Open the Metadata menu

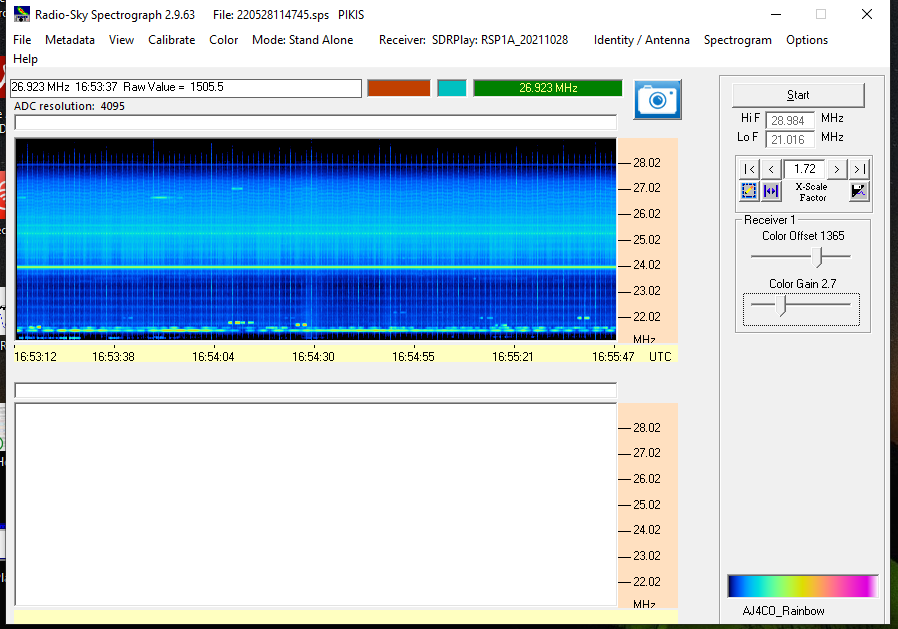[70, 40]
